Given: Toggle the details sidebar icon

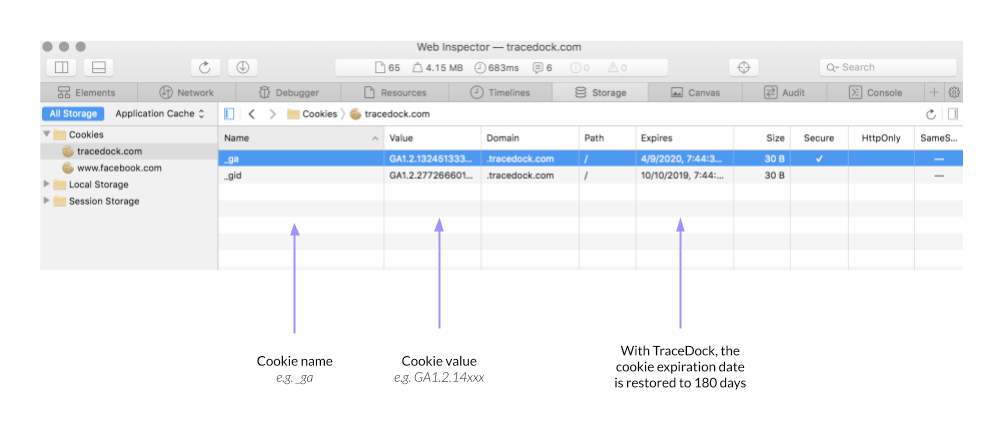Looking at the screenshot, I should click(x=953, y=114).
